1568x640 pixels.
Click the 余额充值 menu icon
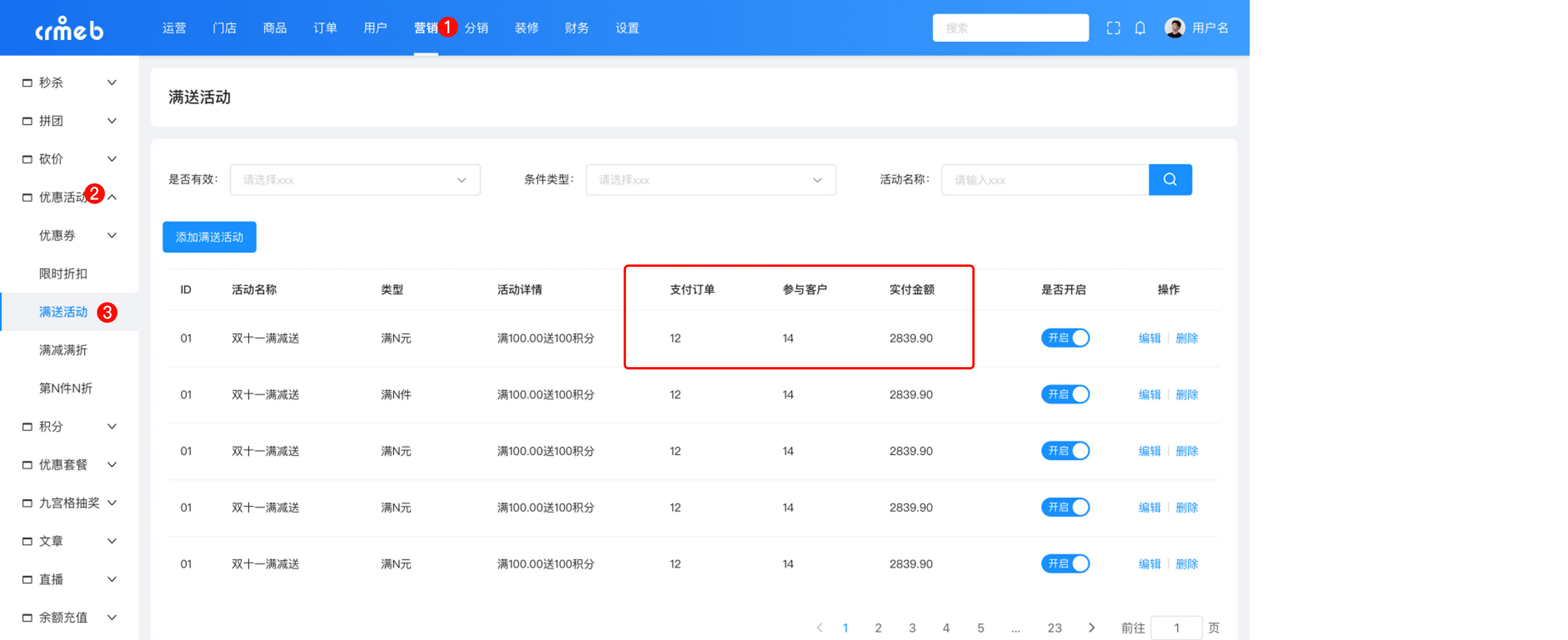pos(27,618)
